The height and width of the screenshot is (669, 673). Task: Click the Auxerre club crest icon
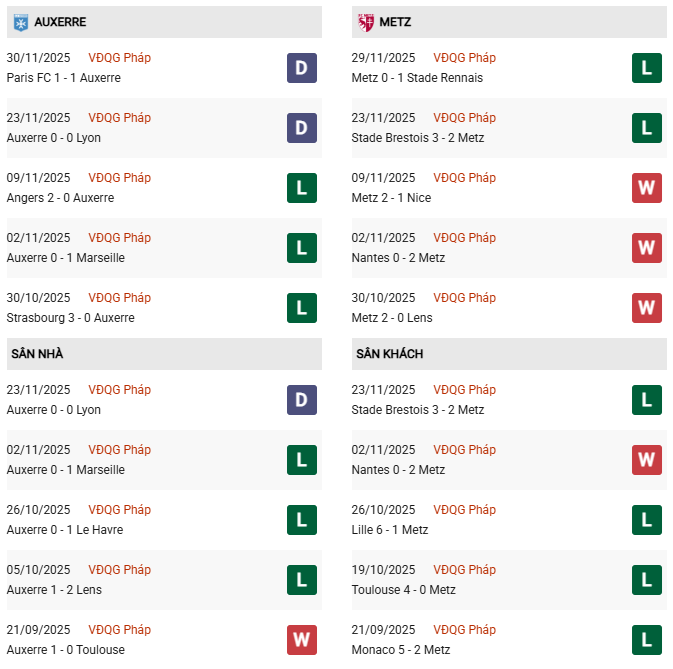pyautogui.click(x=20, y=21)
